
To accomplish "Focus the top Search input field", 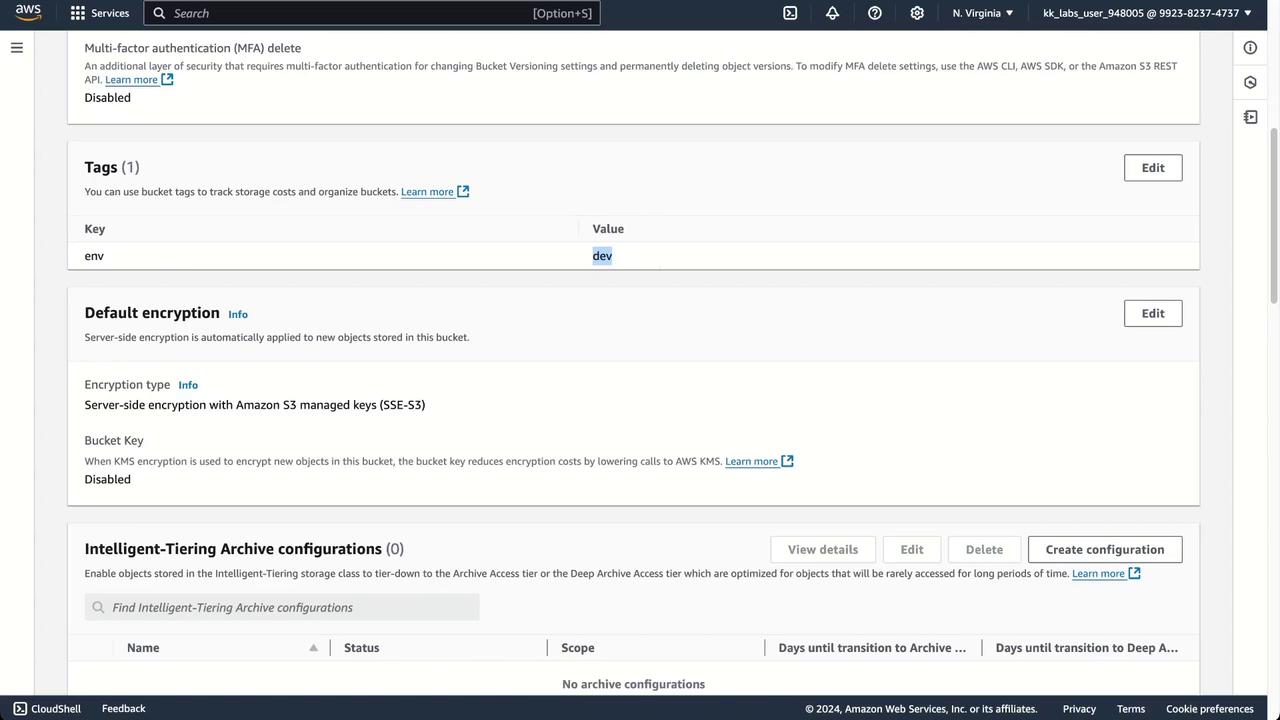I will (x=372, y=13).
